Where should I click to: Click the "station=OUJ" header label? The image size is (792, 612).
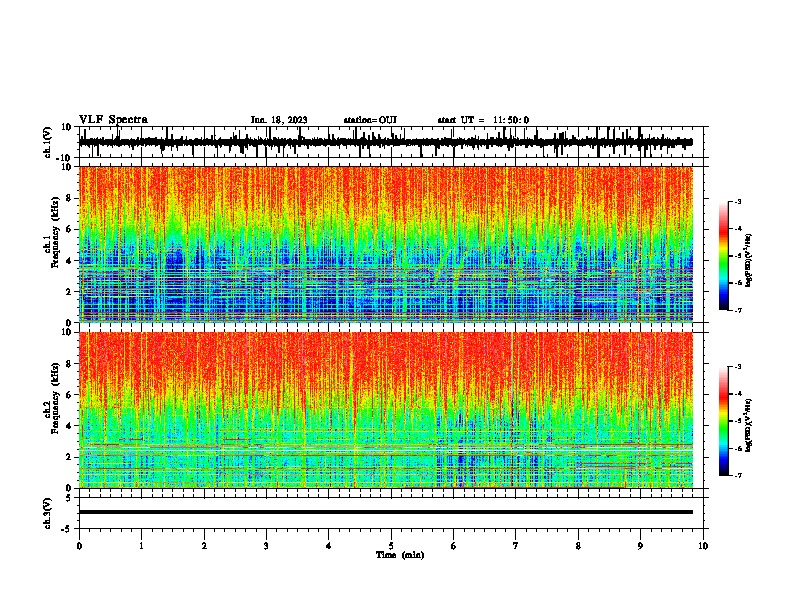coord(370,120)
